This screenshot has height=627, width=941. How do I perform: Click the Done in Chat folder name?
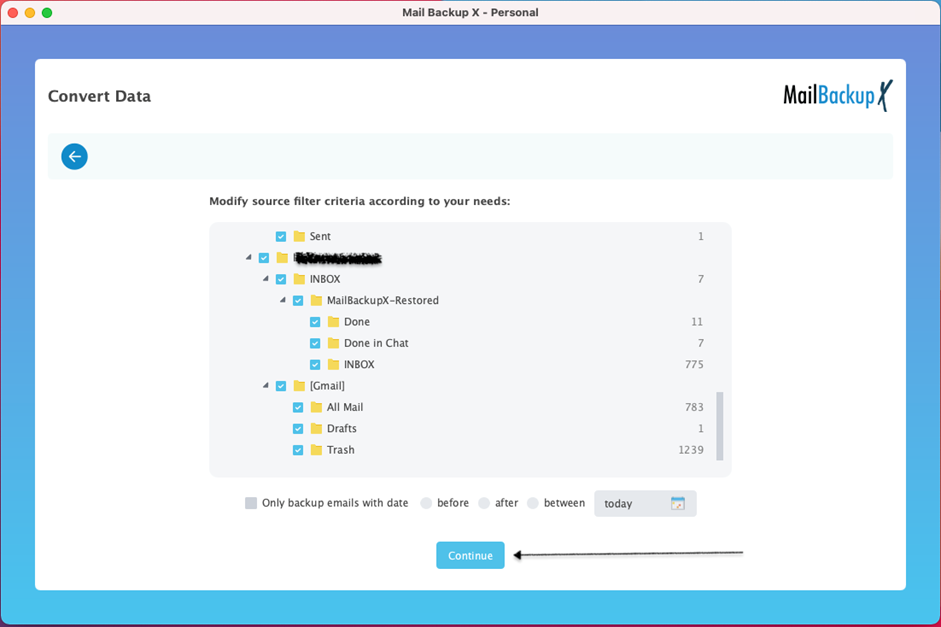coord(376,343)
